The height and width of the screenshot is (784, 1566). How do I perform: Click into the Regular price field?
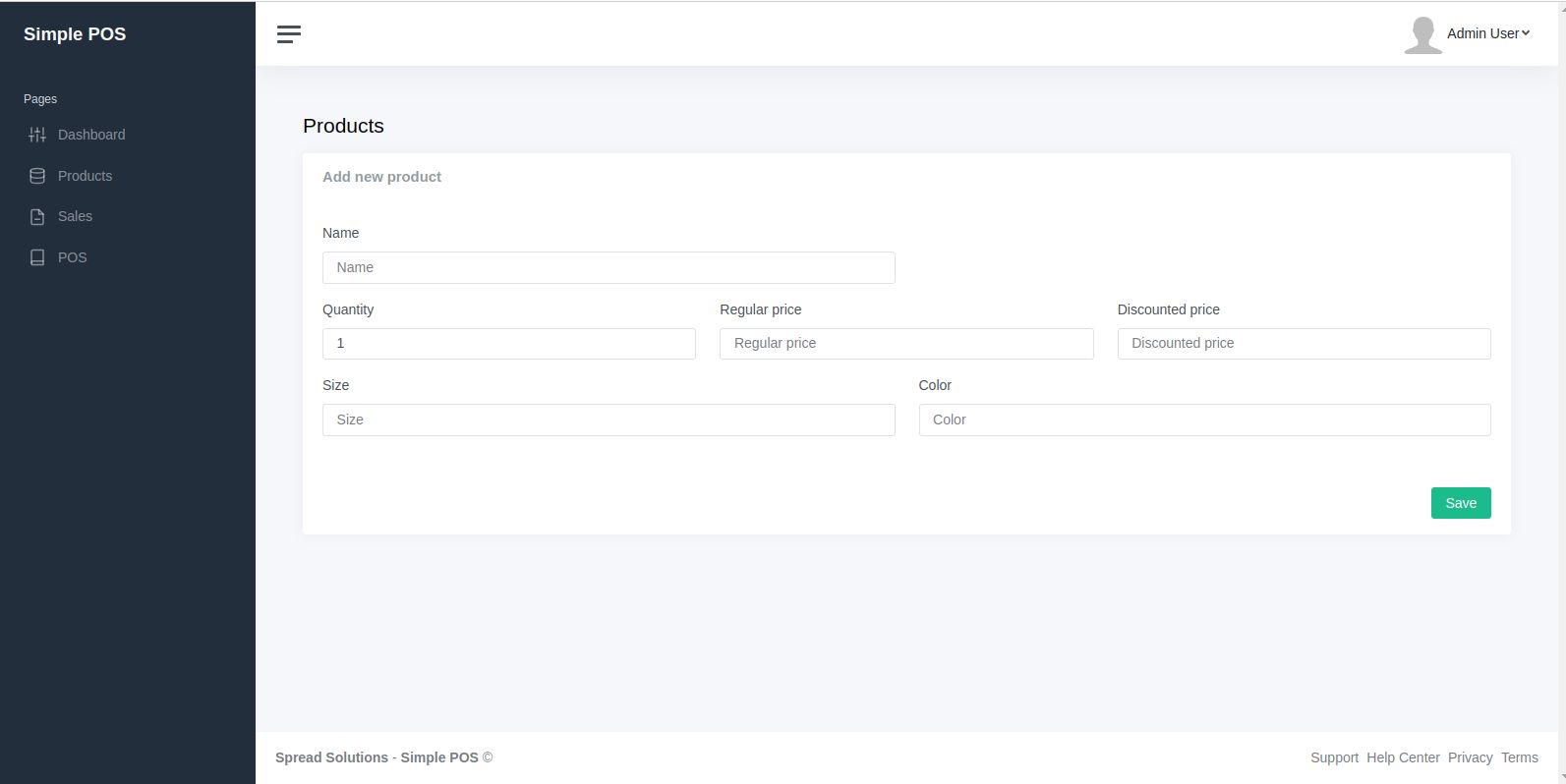[x=905, y=343]
